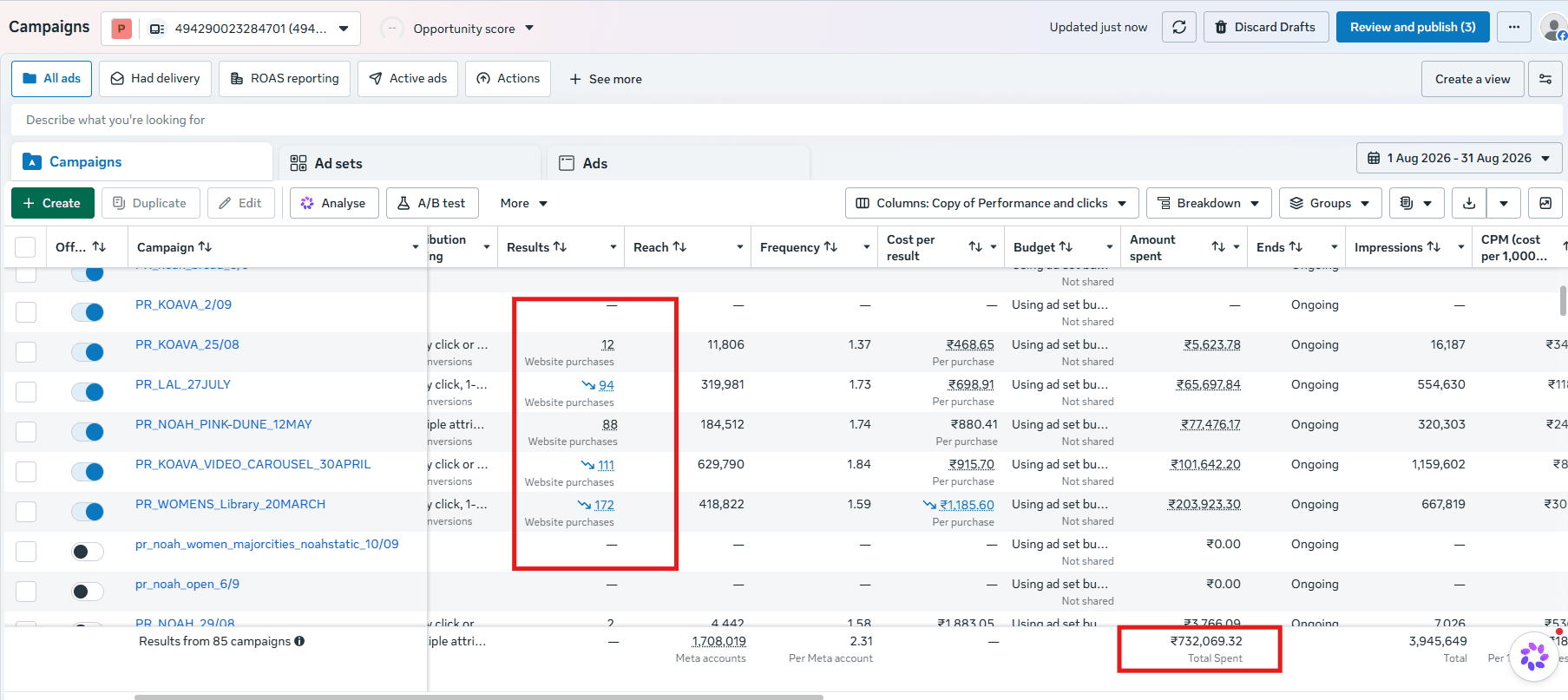The height and width of the screenshot is (700, 1568).
Task: Sort by Results column arrows
Action: [560, 247]
